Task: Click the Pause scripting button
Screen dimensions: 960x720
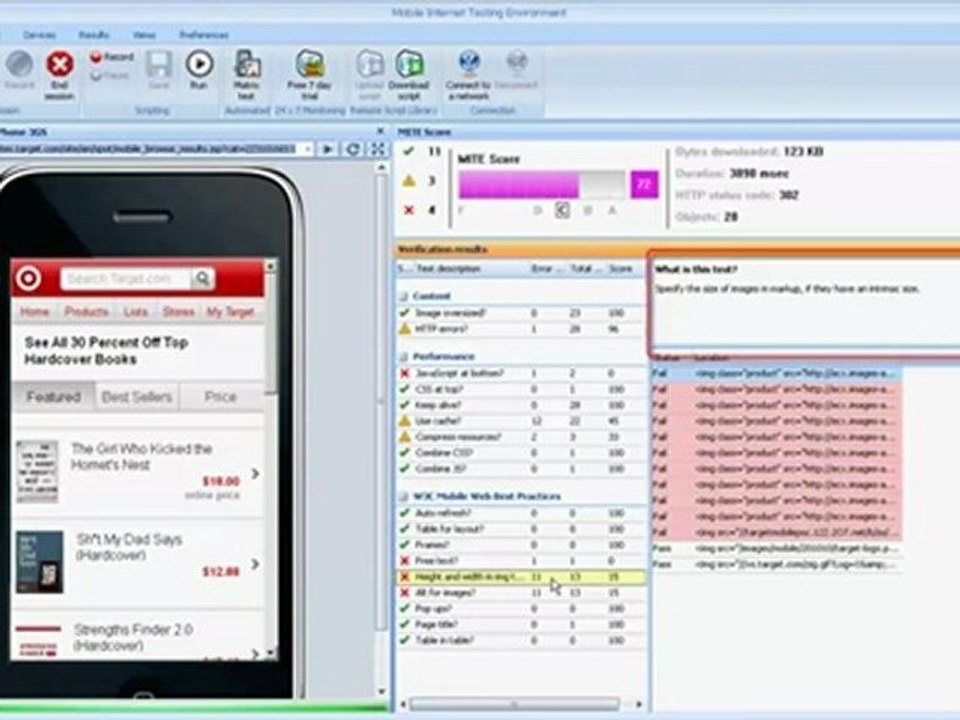Action: [110, 76]
